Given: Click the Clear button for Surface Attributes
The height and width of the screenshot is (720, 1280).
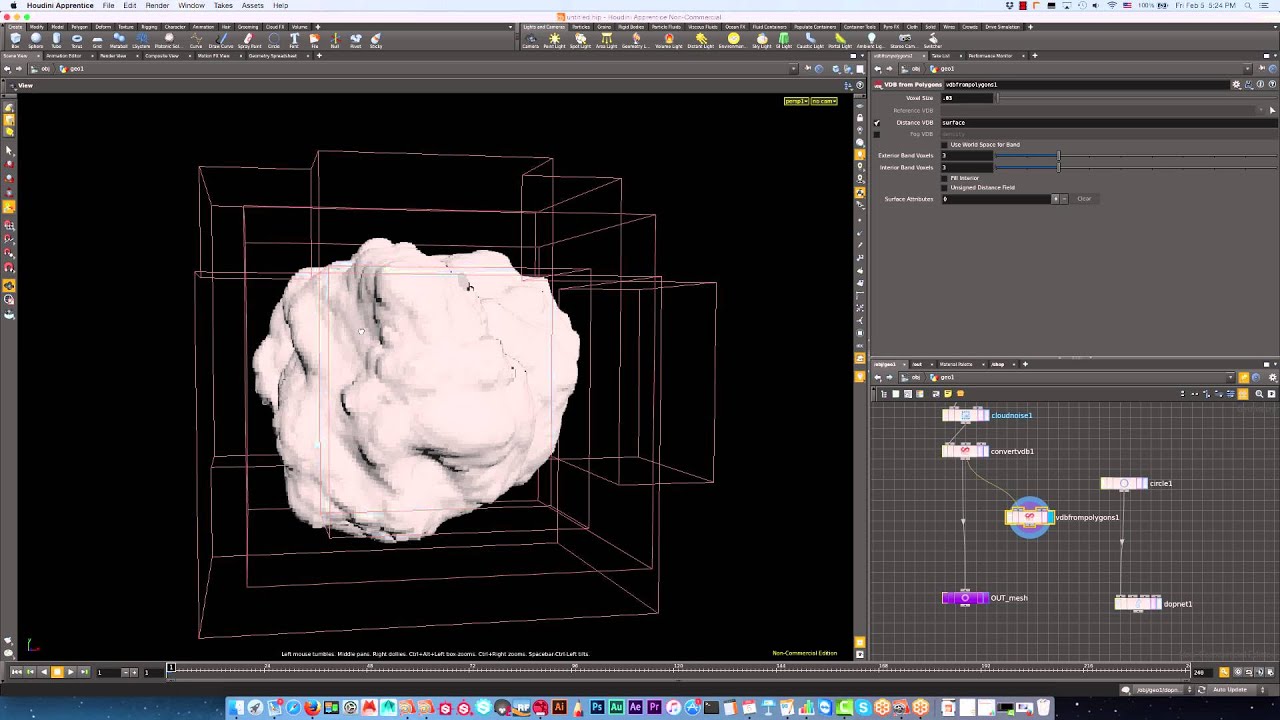Looking at the screenshot, I should 1084,199.
